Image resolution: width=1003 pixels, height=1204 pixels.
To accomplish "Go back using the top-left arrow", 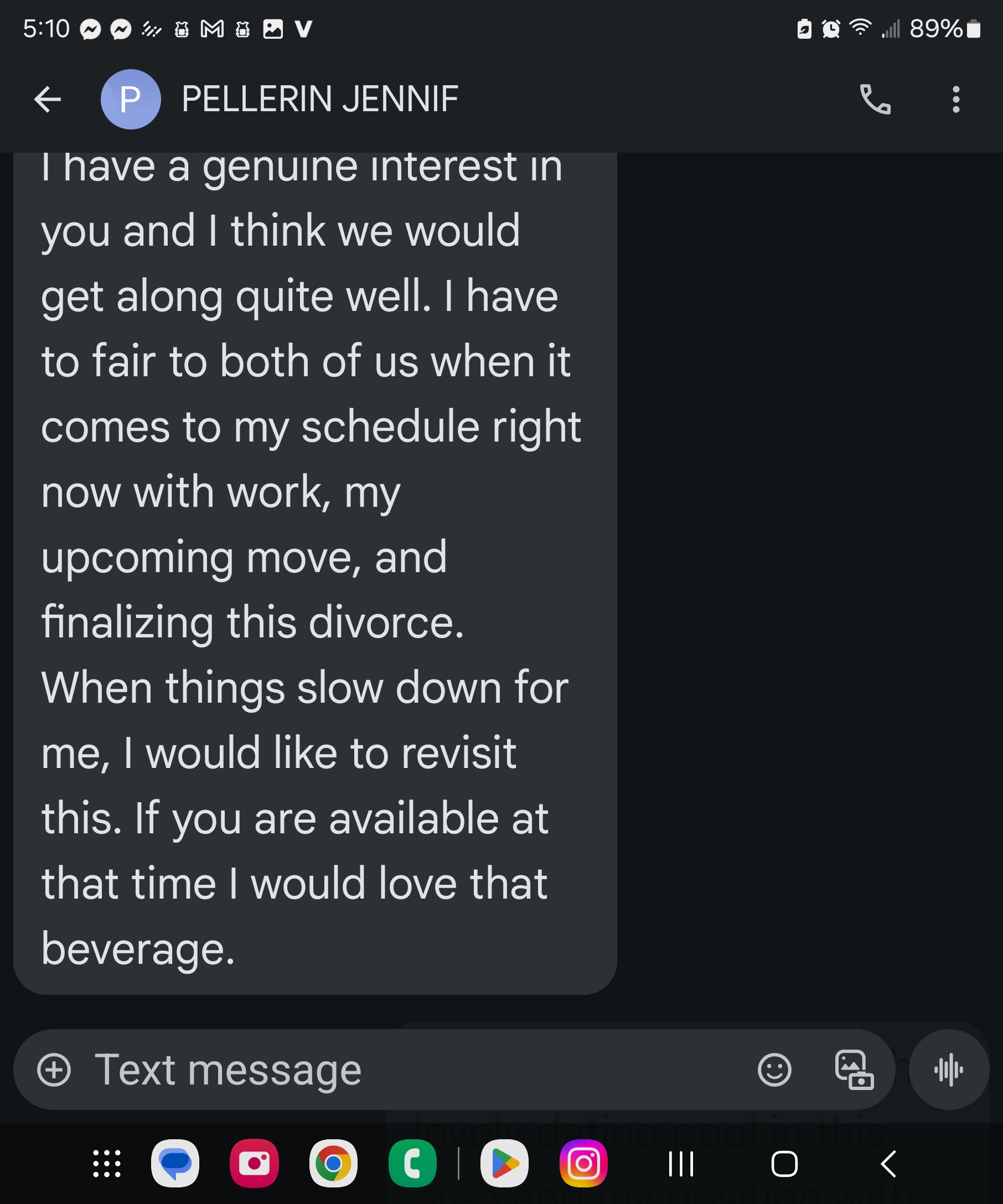I will pyautogui.click(x=48, y=100).
